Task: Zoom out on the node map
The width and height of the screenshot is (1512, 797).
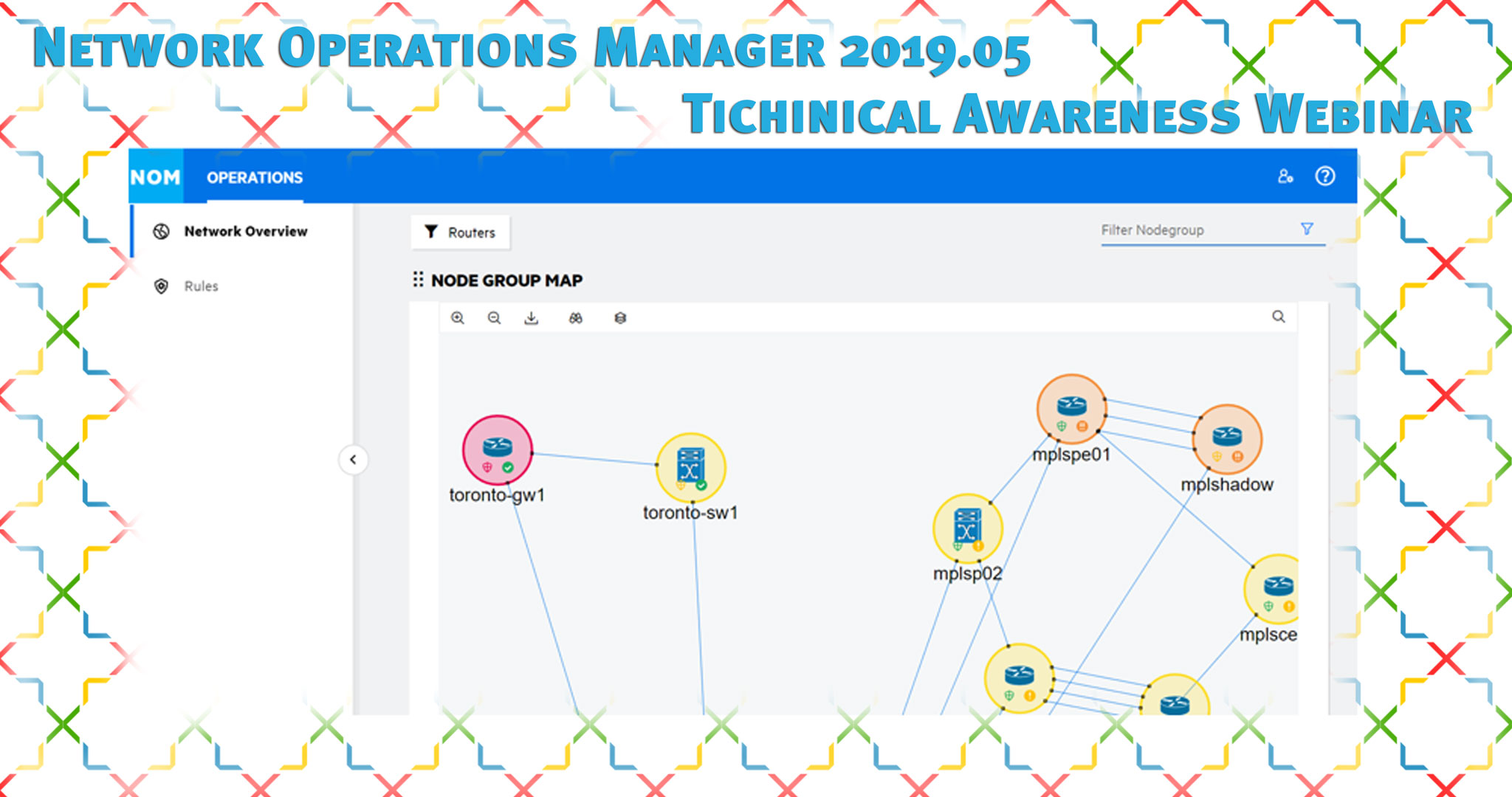Action: click(495, 318)
